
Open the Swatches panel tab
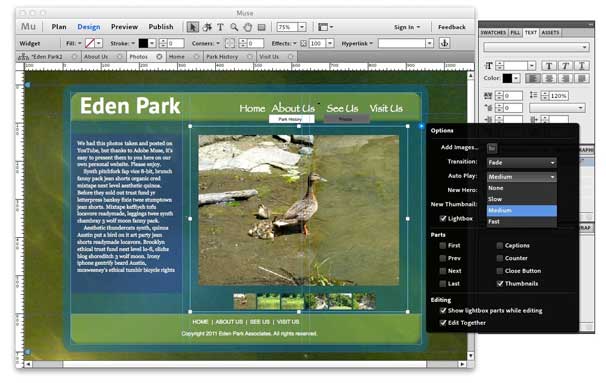493,33
